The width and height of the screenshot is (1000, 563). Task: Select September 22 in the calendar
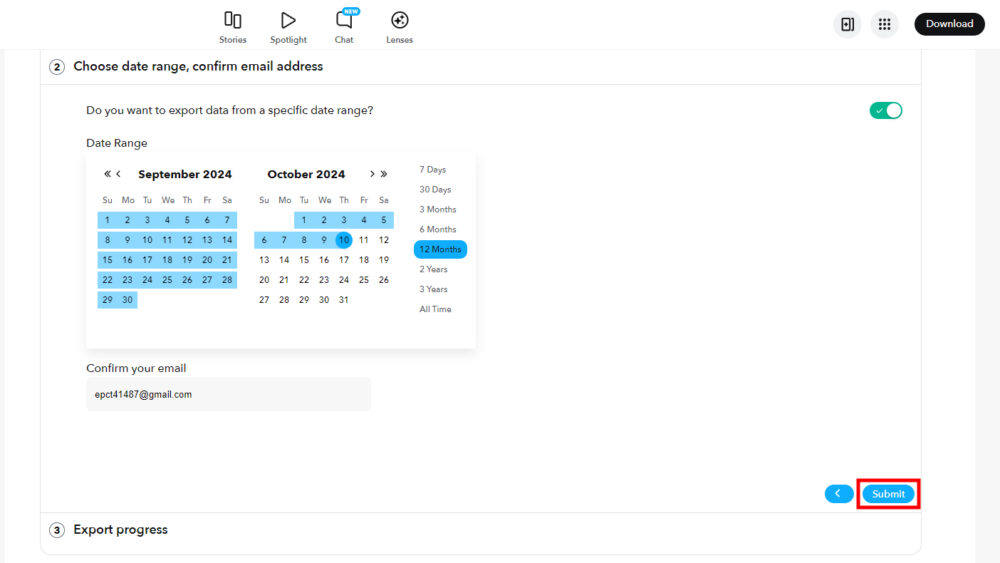click(107, 279)
